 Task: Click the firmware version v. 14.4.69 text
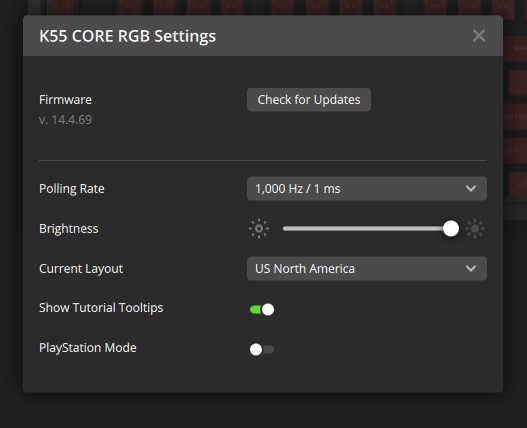point(65,120)
